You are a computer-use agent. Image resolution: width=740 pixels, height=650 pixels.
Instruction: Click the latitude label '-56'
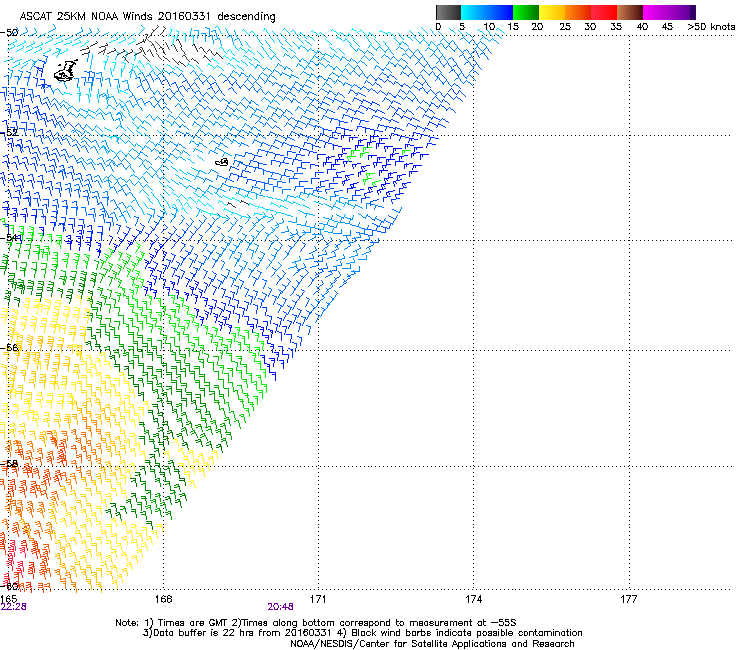(9, 347)
